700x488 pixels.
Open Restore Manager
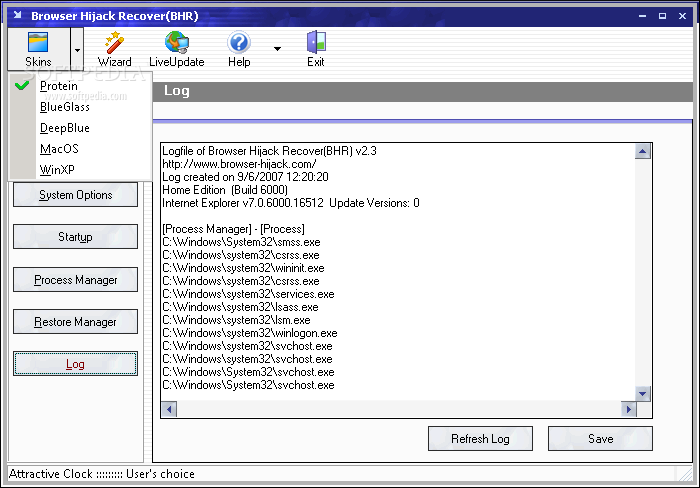tap(75, 321)
